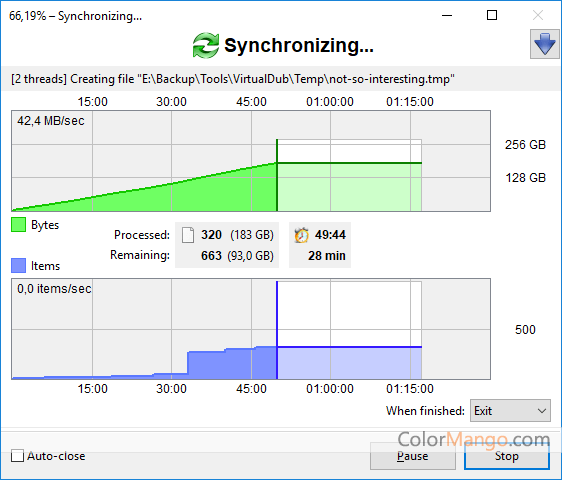Stop the synchronization
Image resolution: width=562 pixels, height=480 pixels.
tap(507, 456)
